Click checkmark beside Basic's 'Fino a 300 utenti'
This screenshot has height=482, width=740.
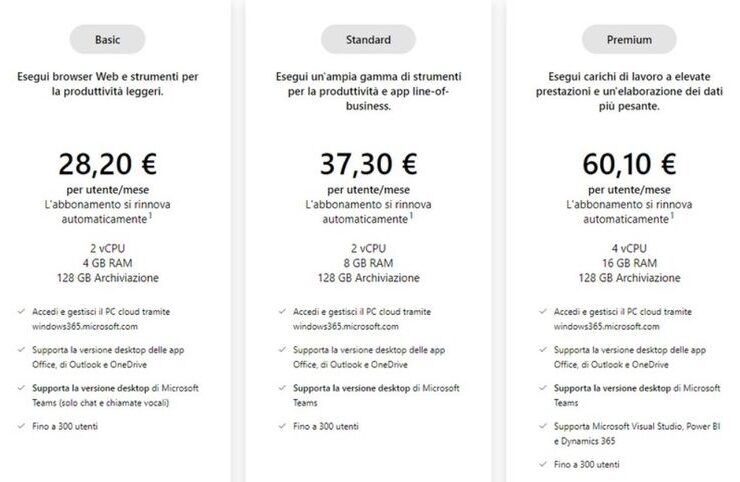pos(21,426)
